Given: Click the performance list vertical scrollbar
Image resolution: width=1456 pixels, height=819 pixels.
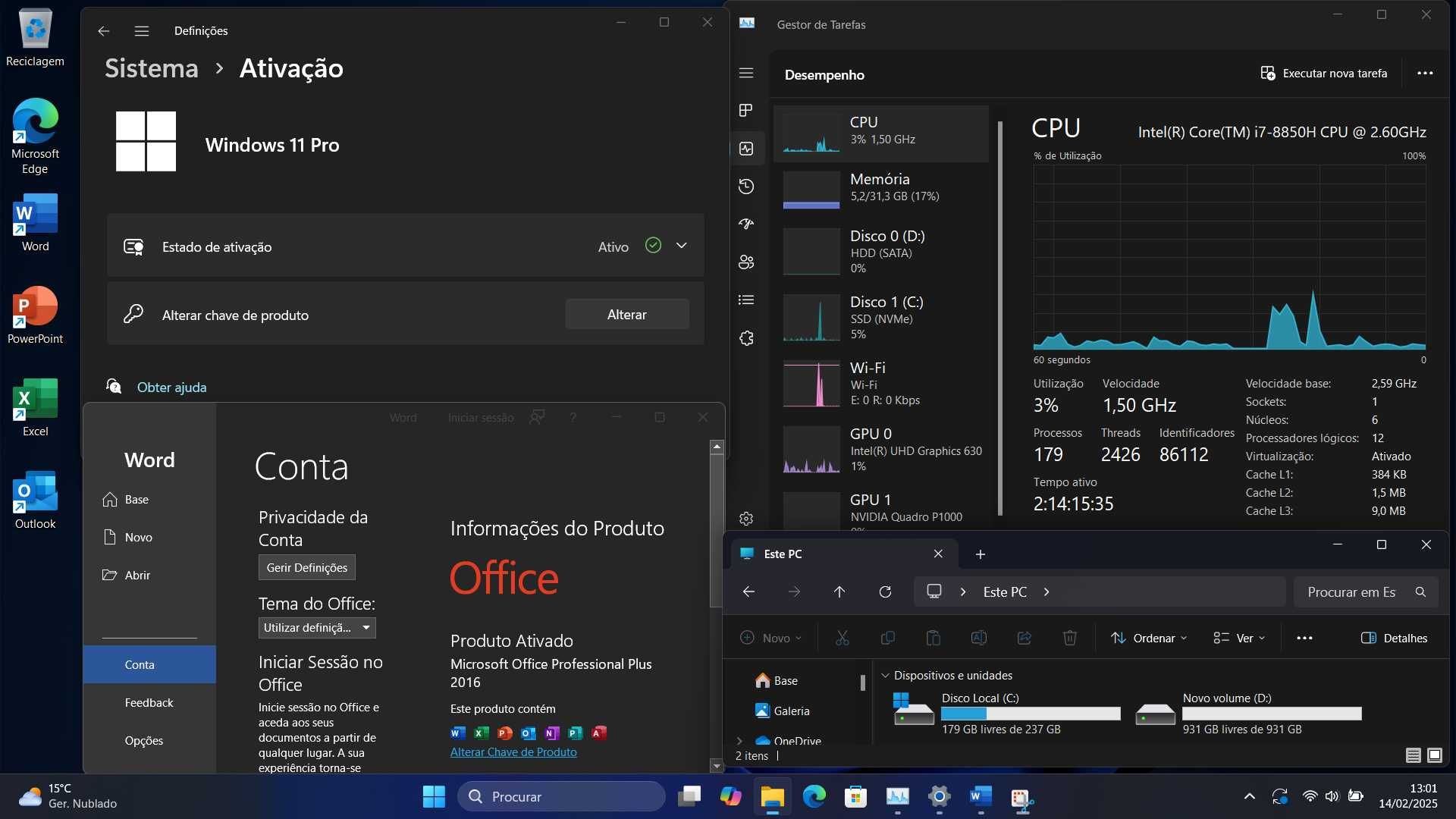Looking at the screenshot, I should (1000, 318).
